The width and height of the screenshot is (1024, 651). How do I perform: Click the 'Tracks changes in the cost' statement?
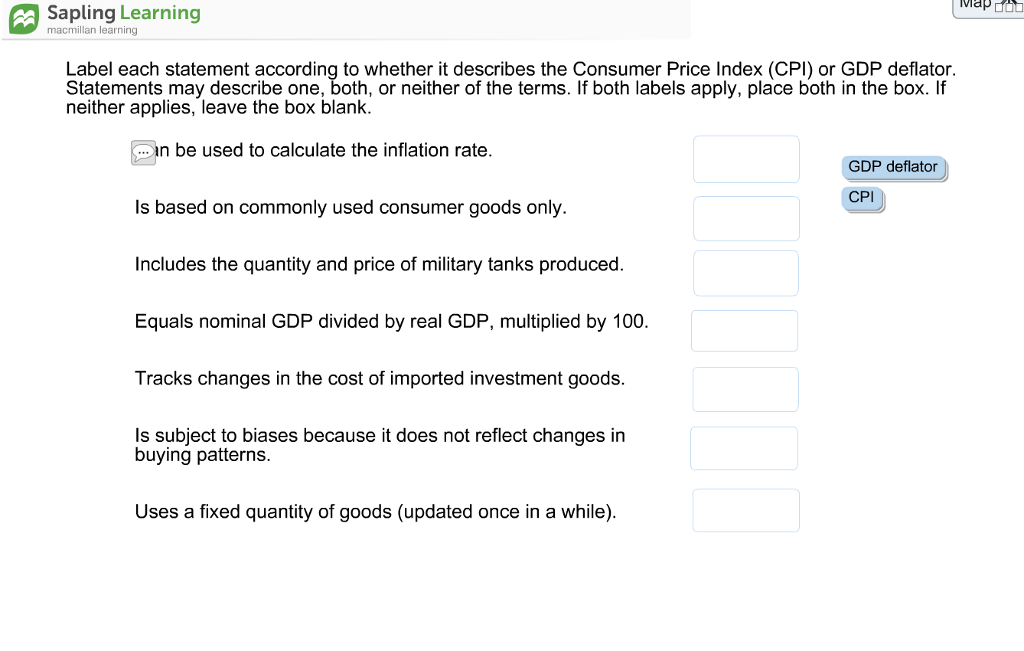[x=379, y=379]
